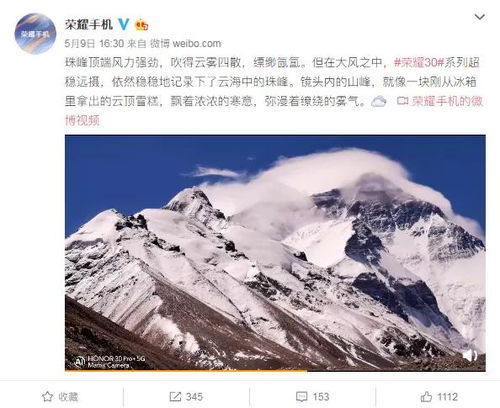Click the repost share icon with 345
The image size is (500, 408).
tap(175, 397)
